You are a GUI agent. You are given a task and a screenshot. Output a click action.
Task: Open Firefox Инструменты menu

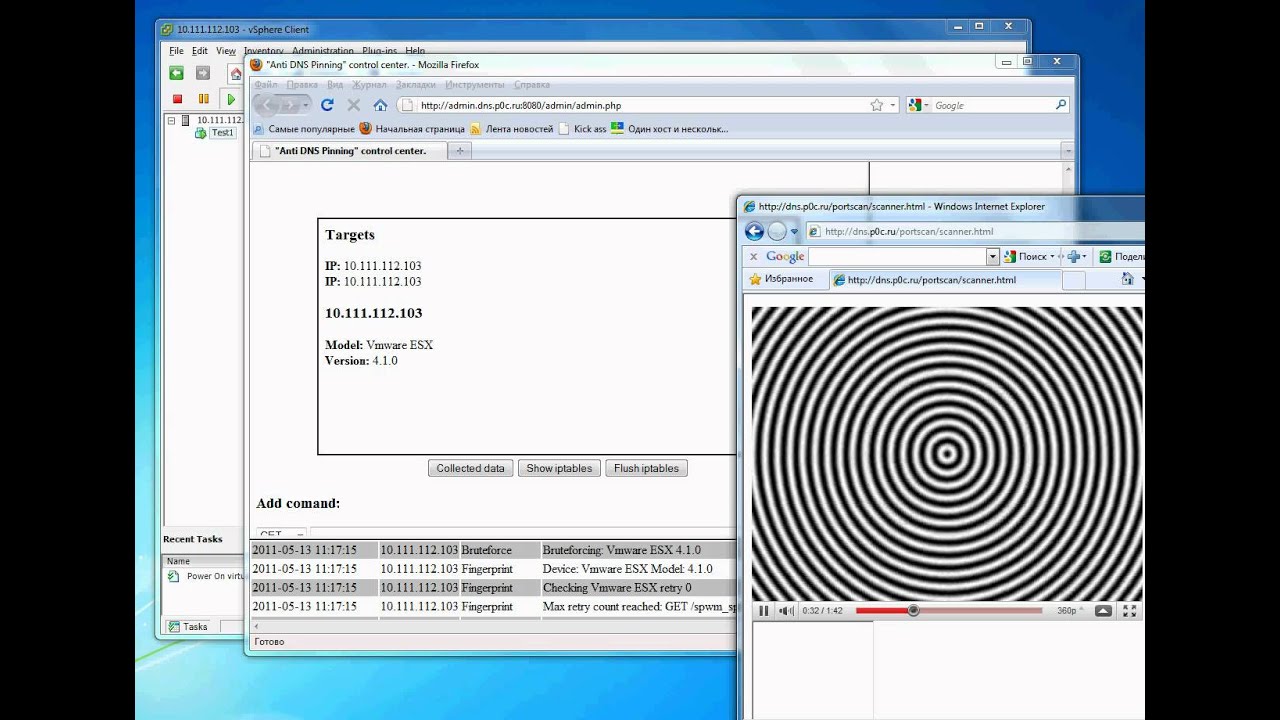(475, 85)
